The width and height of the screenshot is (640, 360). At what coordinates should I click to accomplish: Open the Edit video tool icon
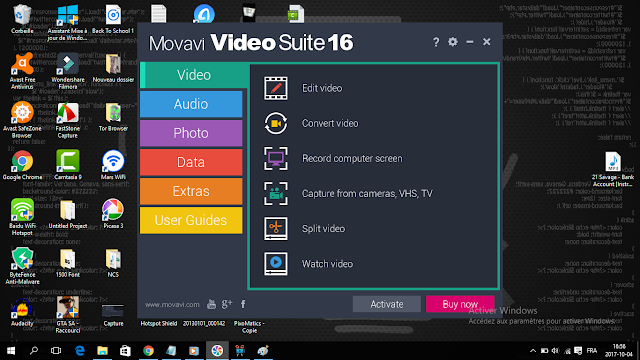tap(276, 88)
